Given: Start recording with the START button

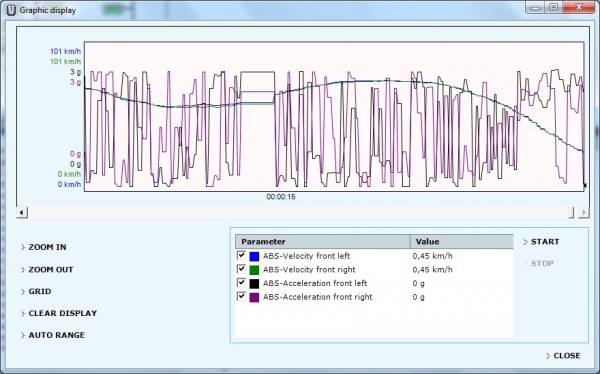Looking at the screenshot, I should (541, 242).
